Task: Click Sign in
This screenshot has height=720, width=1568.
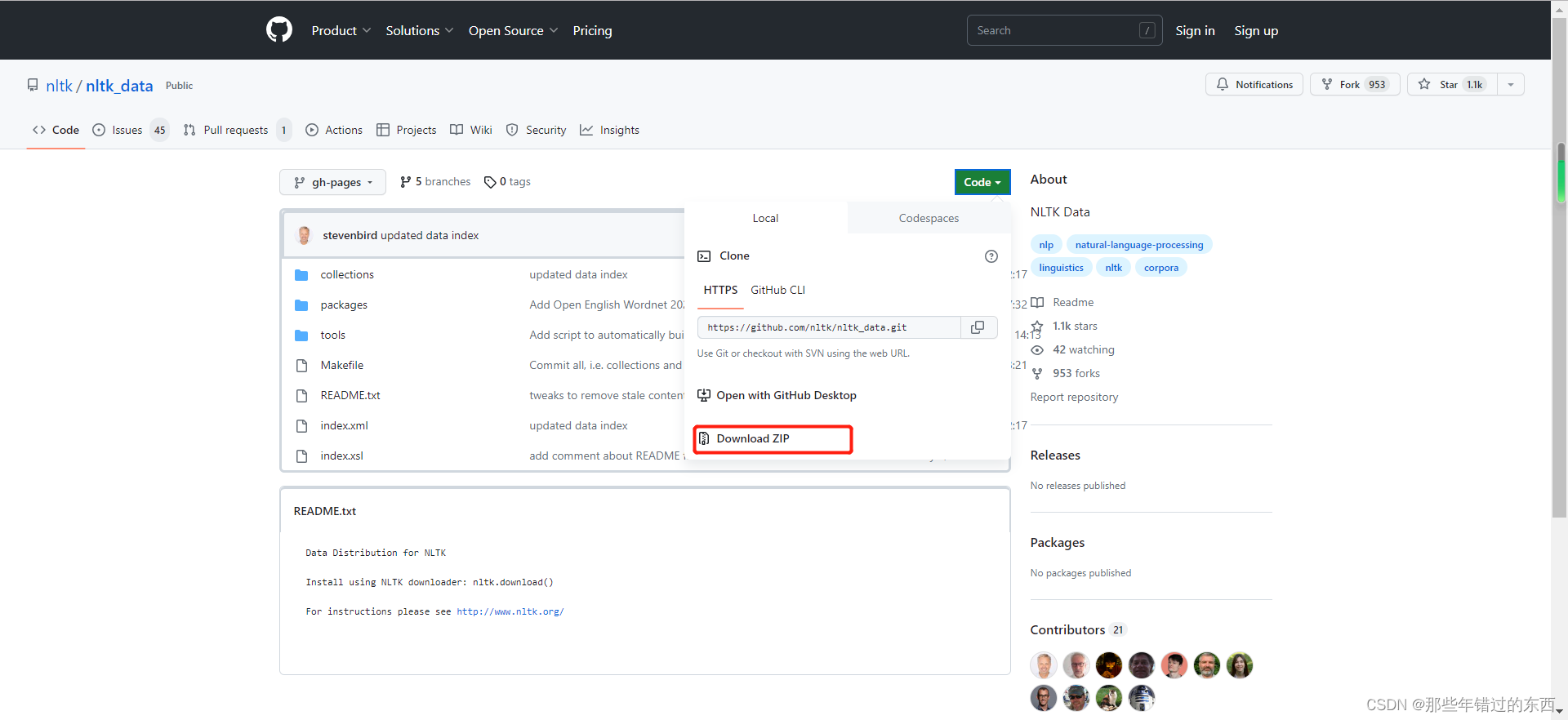Action: click(1195, 30)
